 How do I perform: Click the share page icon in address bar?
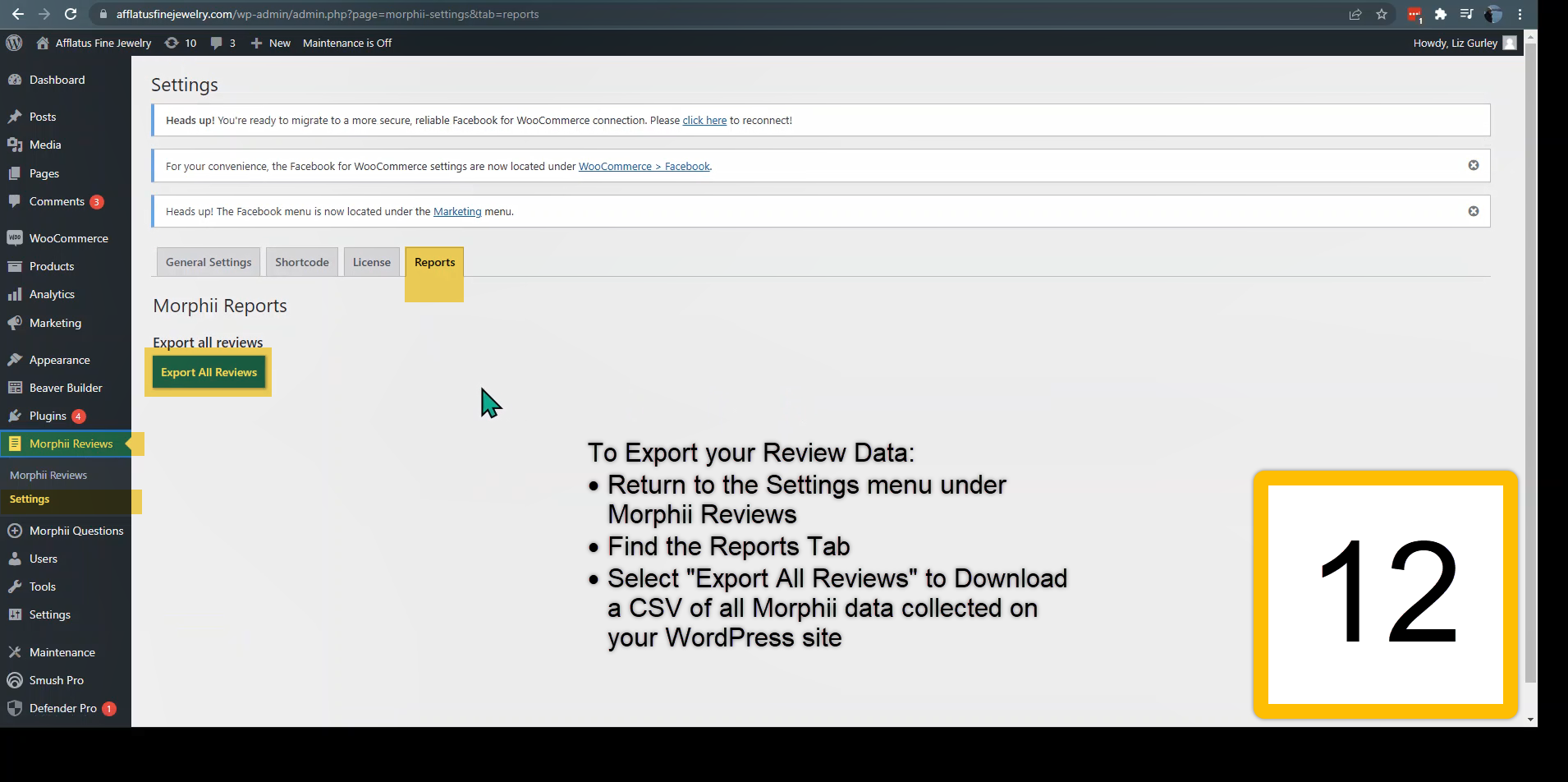point(1355,14)
